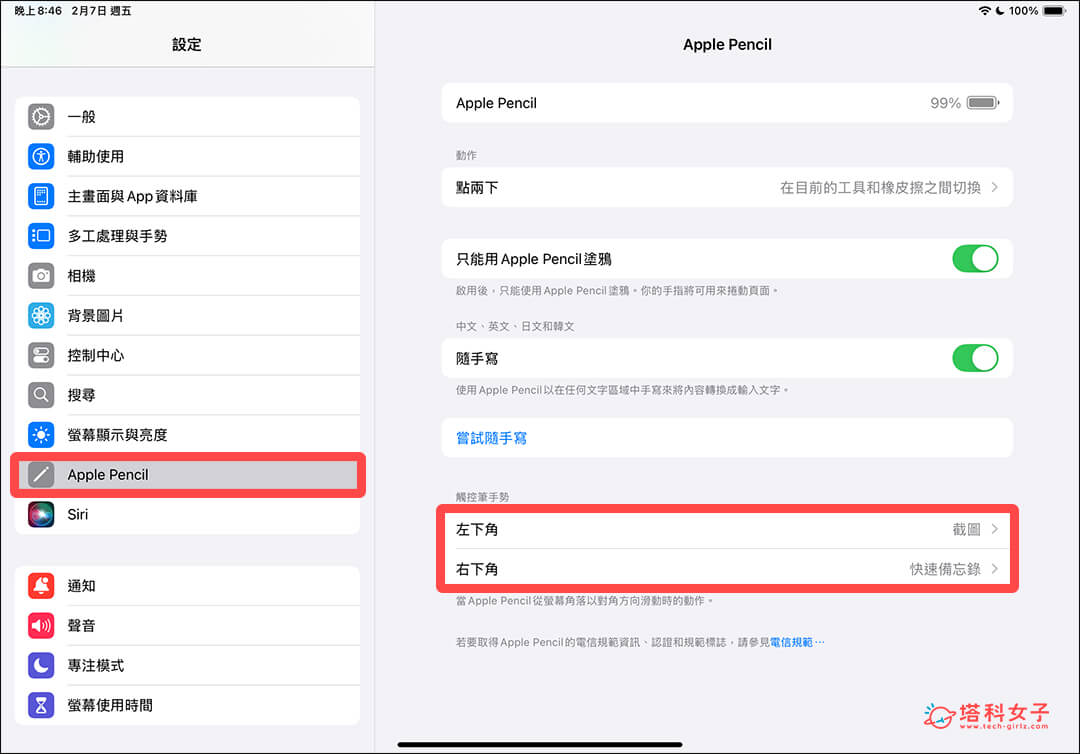This screenshot has width=1080, height=754.
Task: Click the Notifications (通知) bell icon
Action: pyautogui.click(x=41, y=586)
